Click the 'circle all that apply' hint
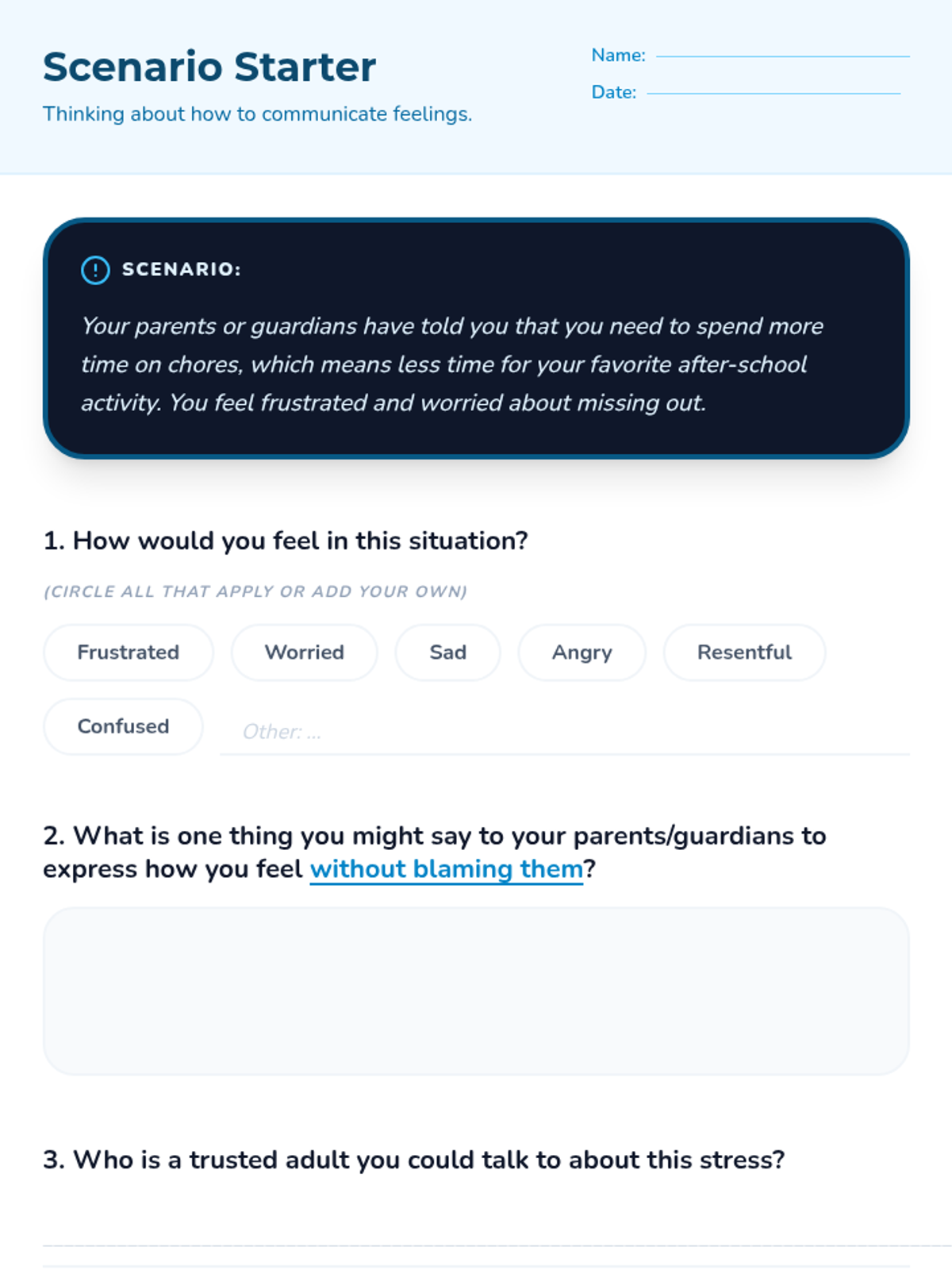This screenshot has width=952, height=1270. tap(255, 591)
